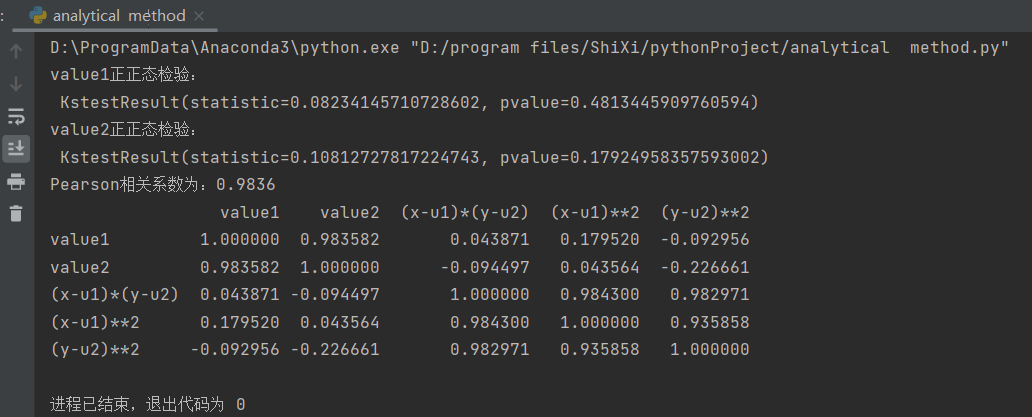Viewport: 1032px width, 417px height.
Task: Click the Up the Stack Trace arrow
Action: click(16, 51)
